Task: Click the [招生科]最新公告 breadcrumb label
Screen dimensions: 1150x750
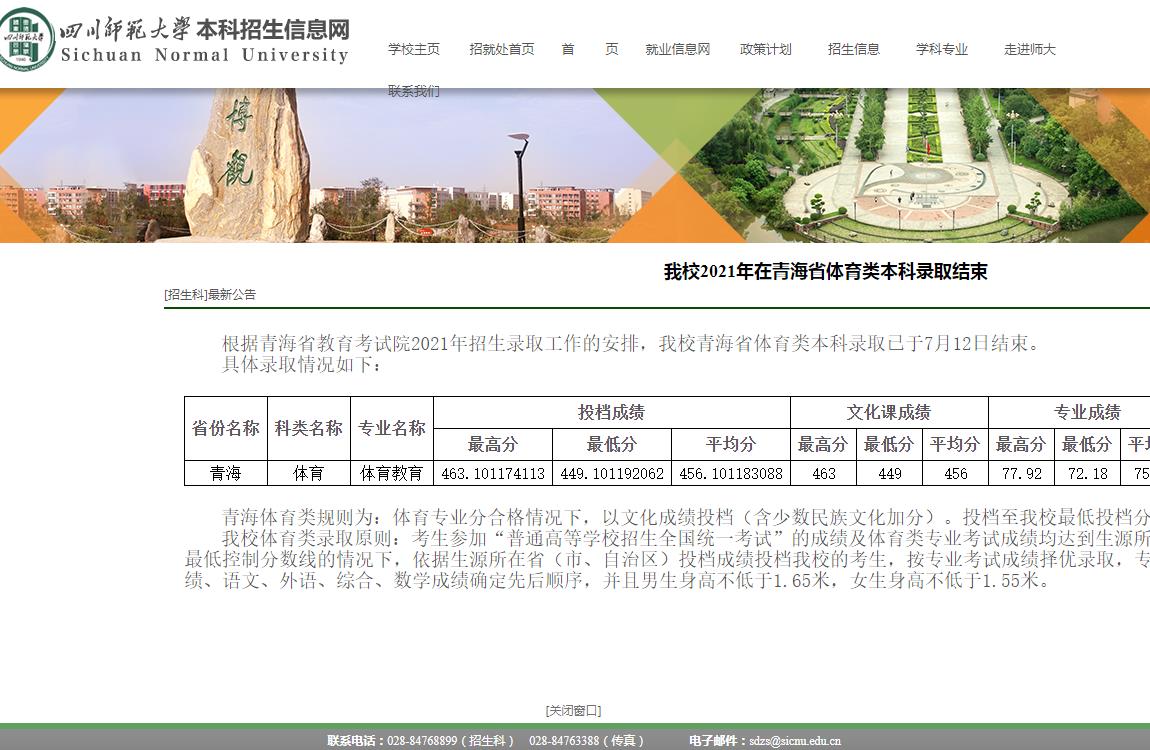Action: point(210,294)
